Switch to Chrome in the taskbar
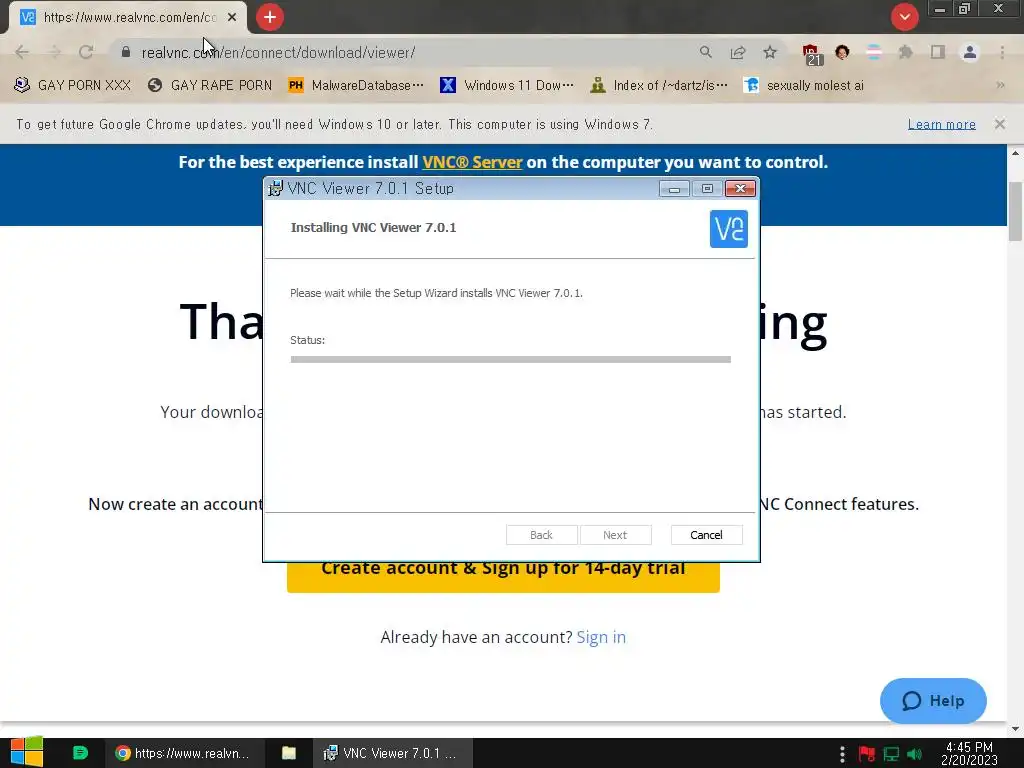The width and height of the screenshot is (1024, 768). coord(185,753)
